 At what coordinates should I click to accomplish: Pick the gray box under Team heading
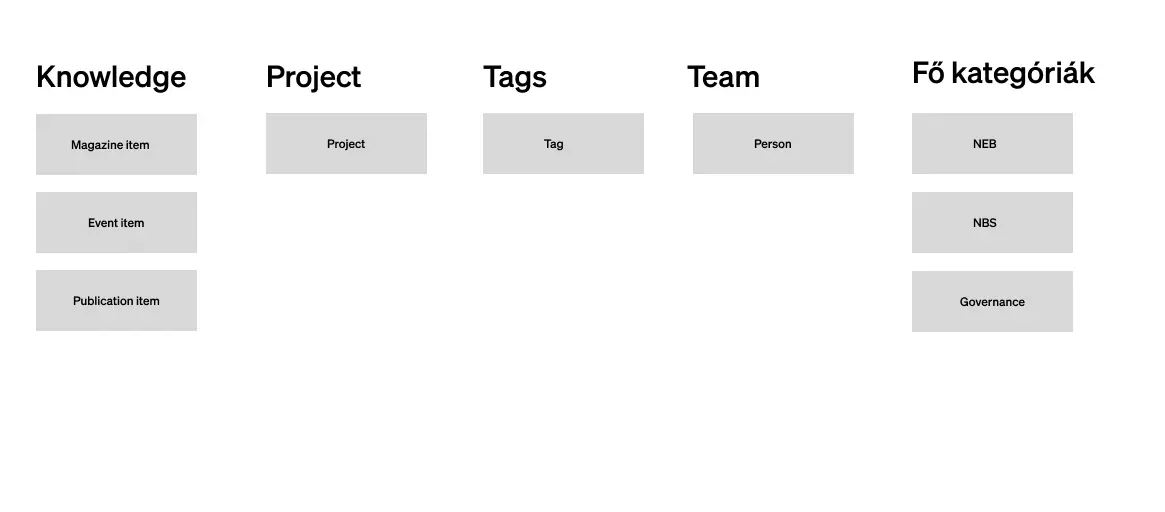point(773,143)
